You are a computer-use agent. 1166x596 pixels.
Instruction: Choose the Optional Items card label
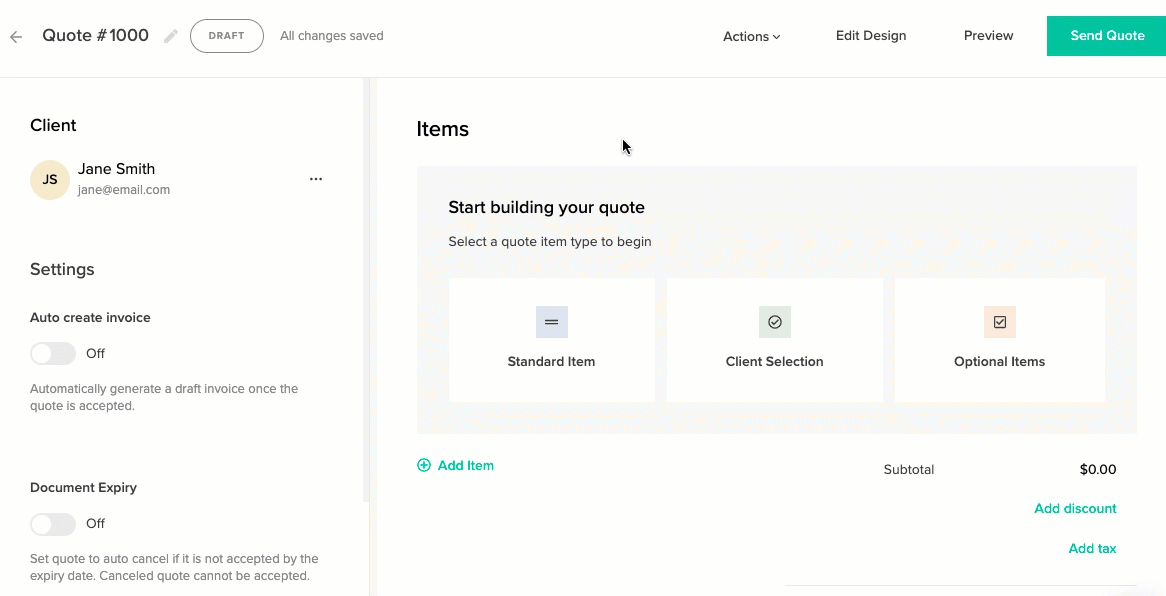(x=999, y=362)
